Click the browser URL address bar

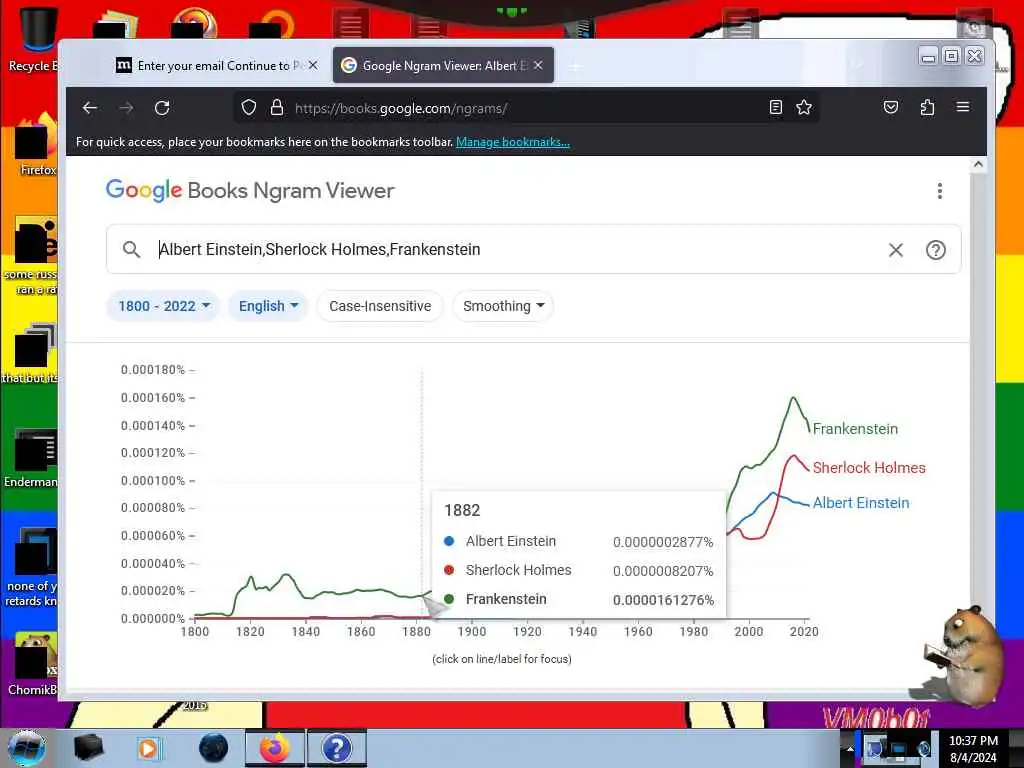point(526,108)
